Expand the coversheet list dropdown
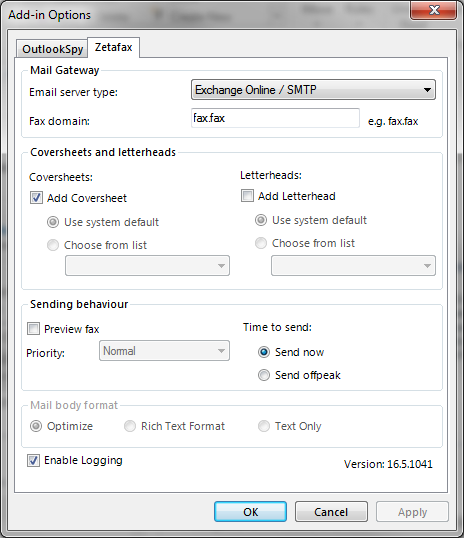The image size is (464, 538). pyautogui.click(x=147, y=266)
